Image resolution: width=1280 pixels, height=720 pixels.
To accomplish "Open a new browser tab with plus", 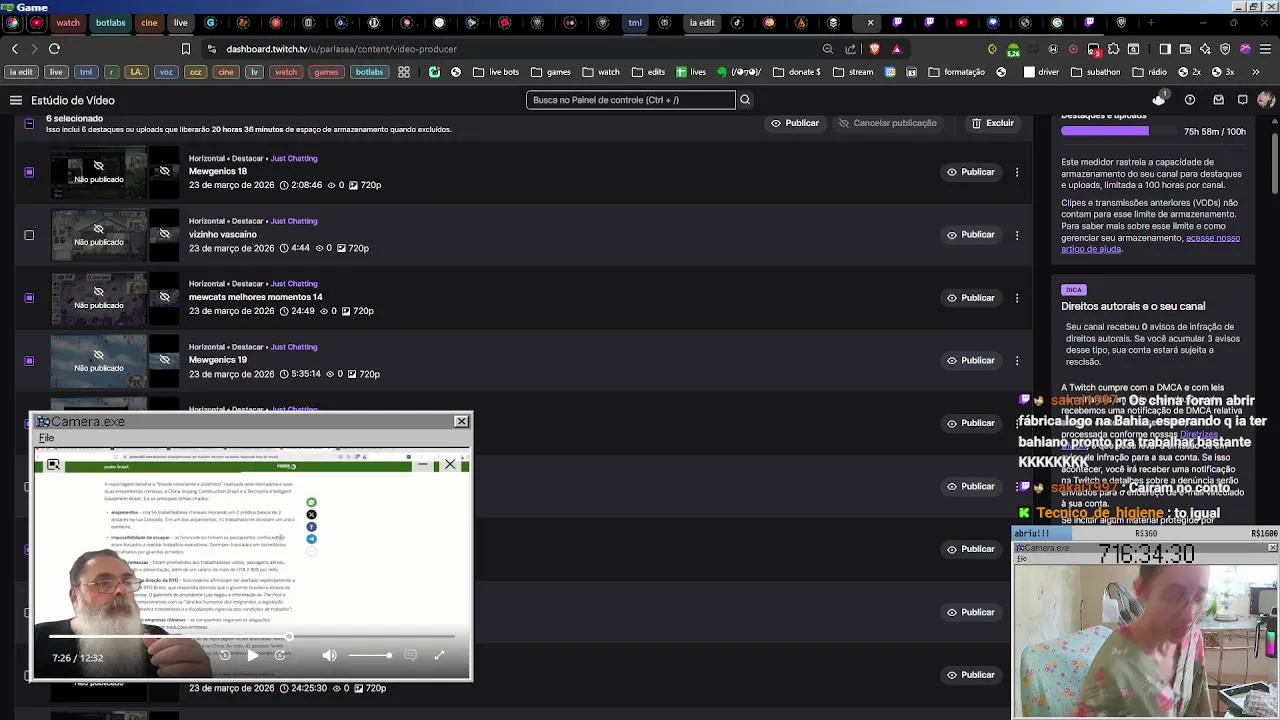I will click(x=1151, y=22).
